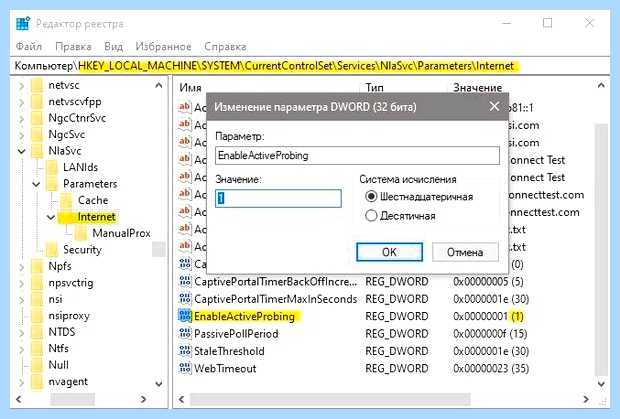Open the Справка menu
The image size is (620, 419).
225,46
